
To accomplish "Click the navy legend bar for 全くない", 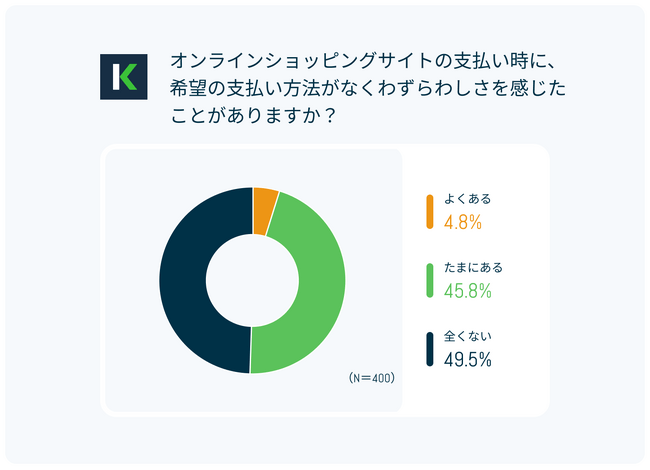I will click(x=430, y=349).
